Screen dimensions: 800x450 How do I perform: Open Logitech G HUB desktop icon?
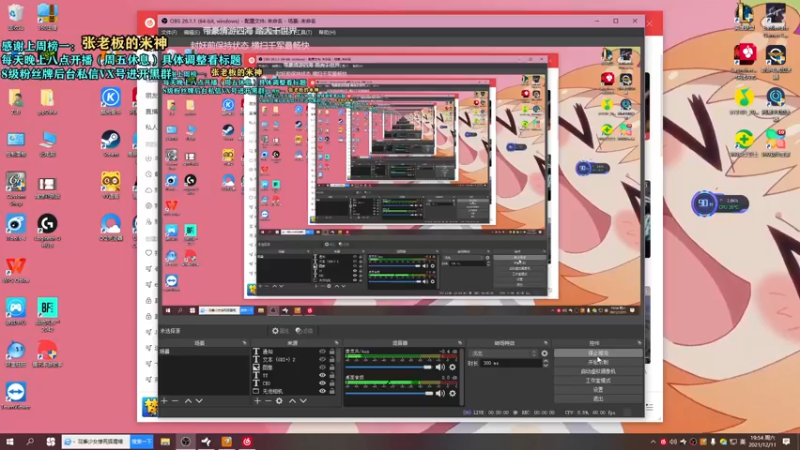47,231
